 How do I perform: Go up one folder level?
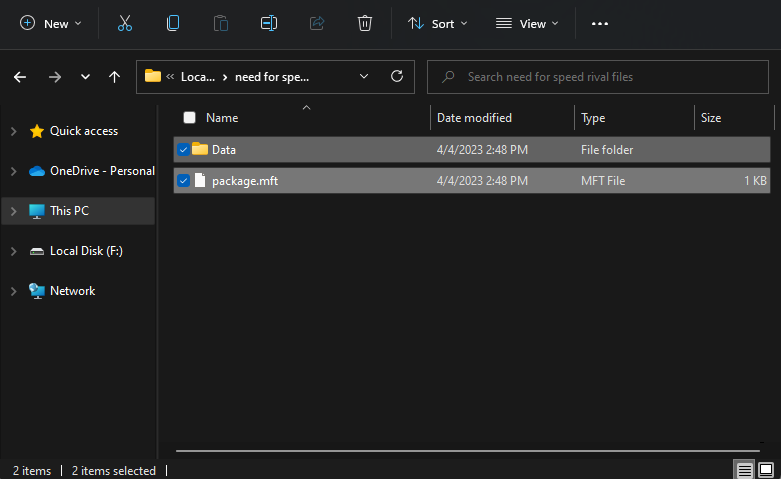(115, 77)
